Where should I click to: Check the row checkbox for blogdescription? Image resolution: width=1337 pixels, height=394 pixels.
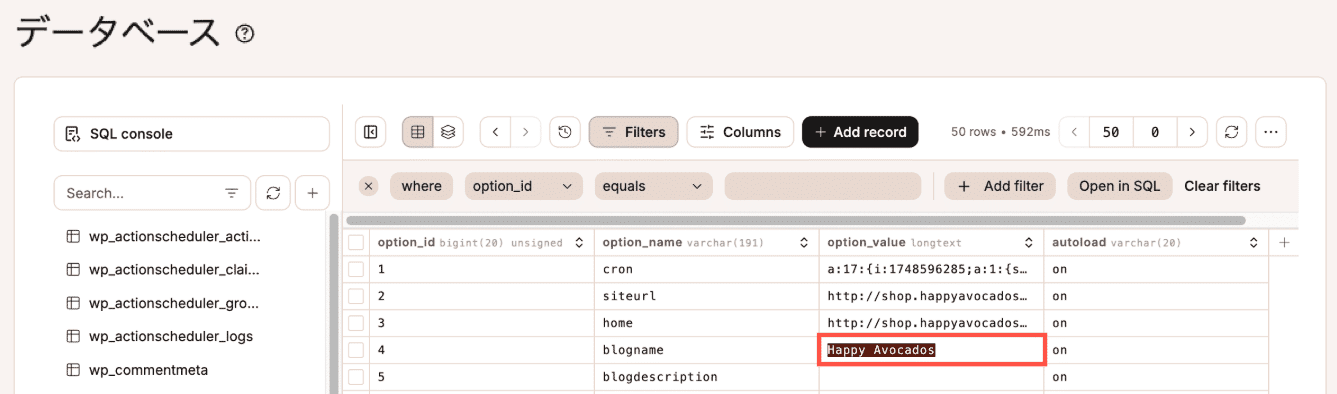[356, 377]
